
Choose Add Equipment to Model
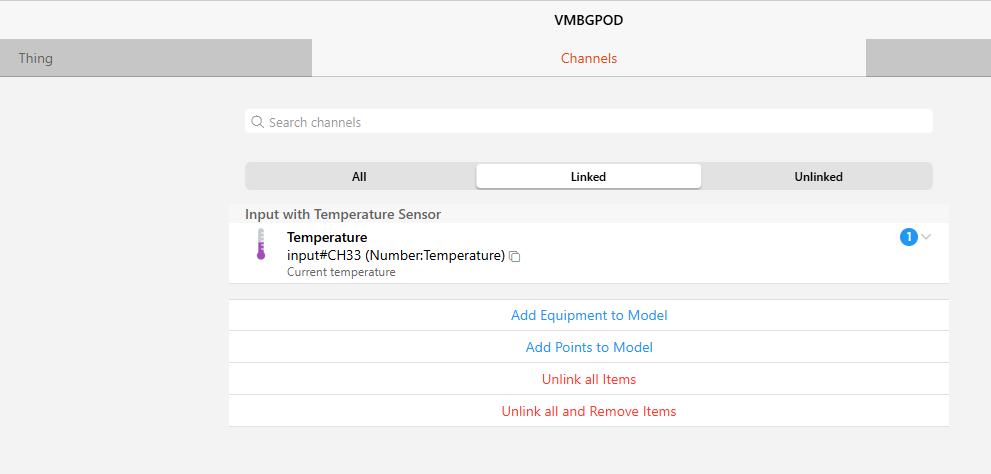(x=589, y=315)
